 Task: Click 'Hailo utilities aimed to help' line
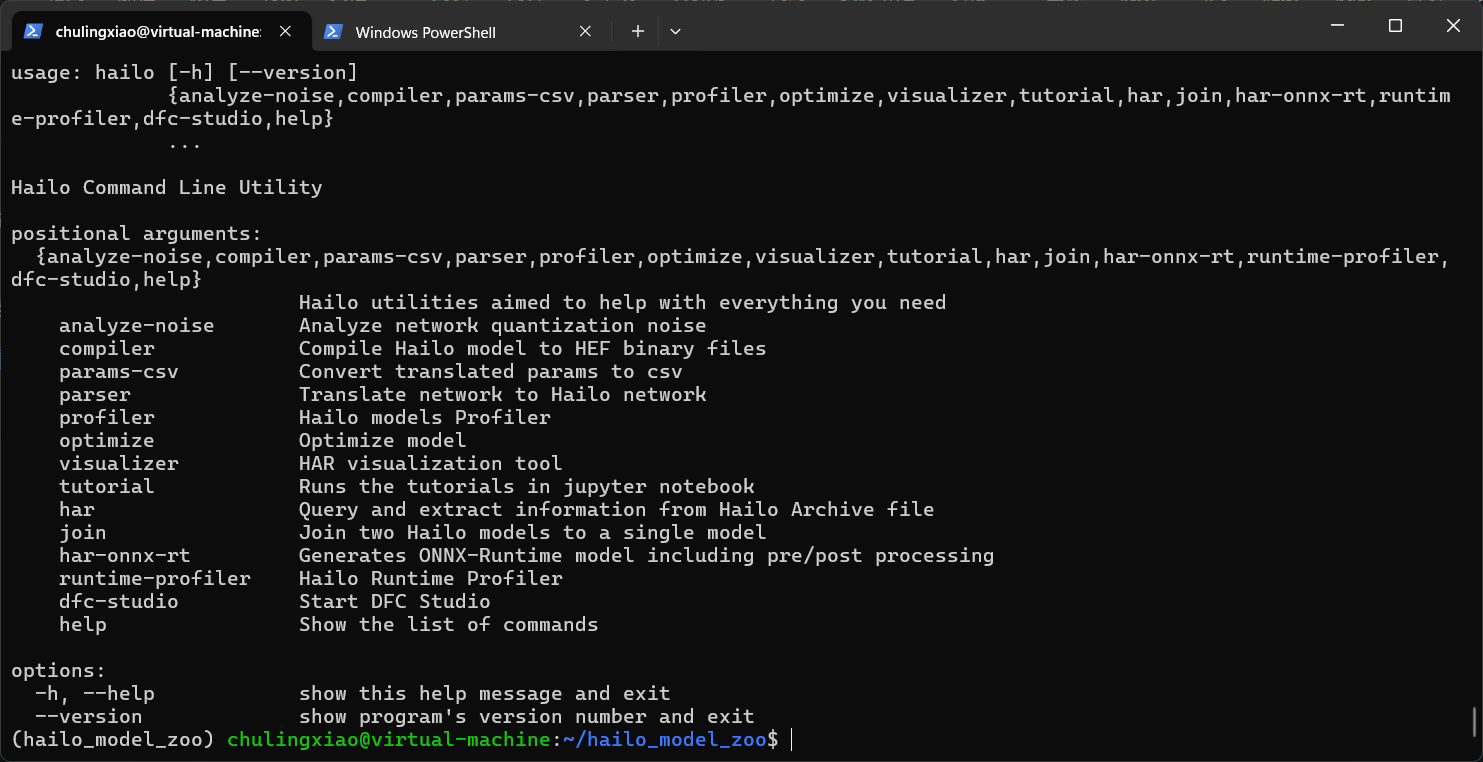pos(623,302)
